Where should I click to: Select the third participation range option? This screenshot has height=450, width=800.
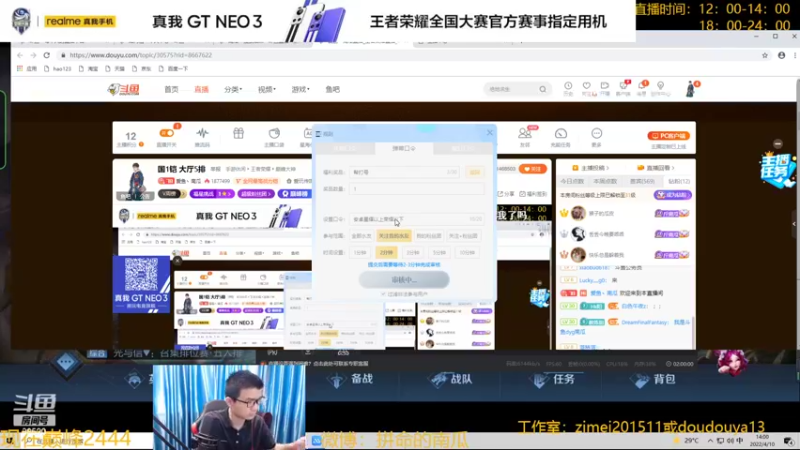(429, 236)
